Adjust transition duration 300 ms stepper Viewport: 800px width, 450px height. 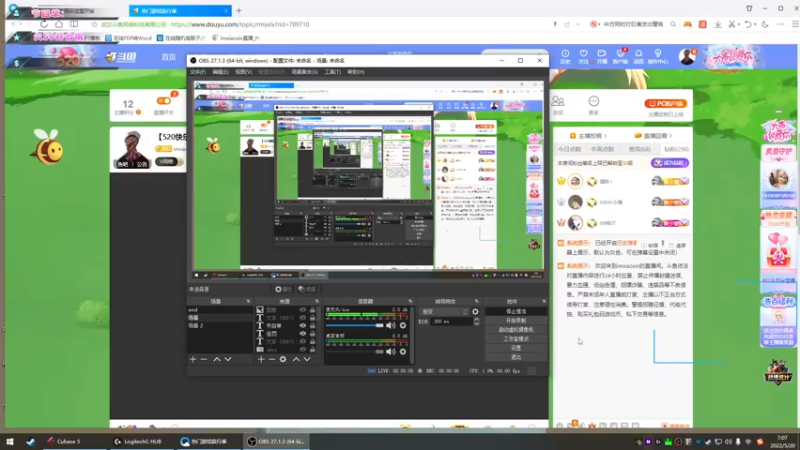click(x=477, y=321)
